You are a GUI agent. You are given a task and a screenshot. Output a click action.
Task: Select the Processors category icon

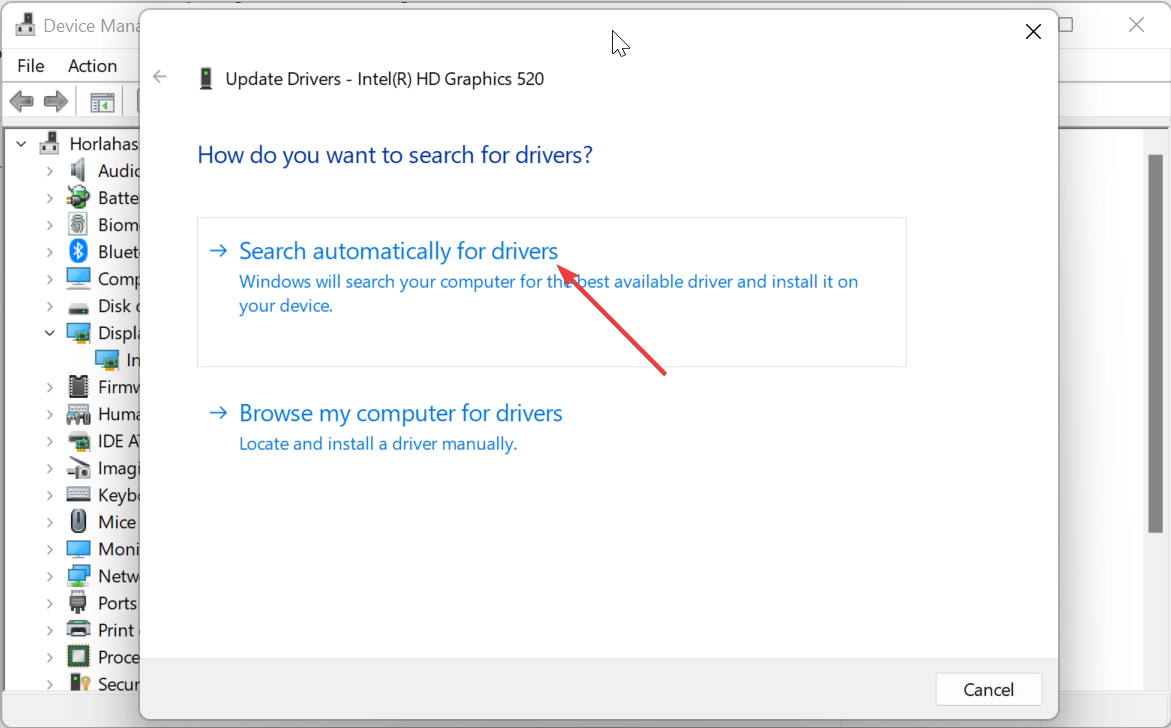pyautogui.click(x=79, y=656)
